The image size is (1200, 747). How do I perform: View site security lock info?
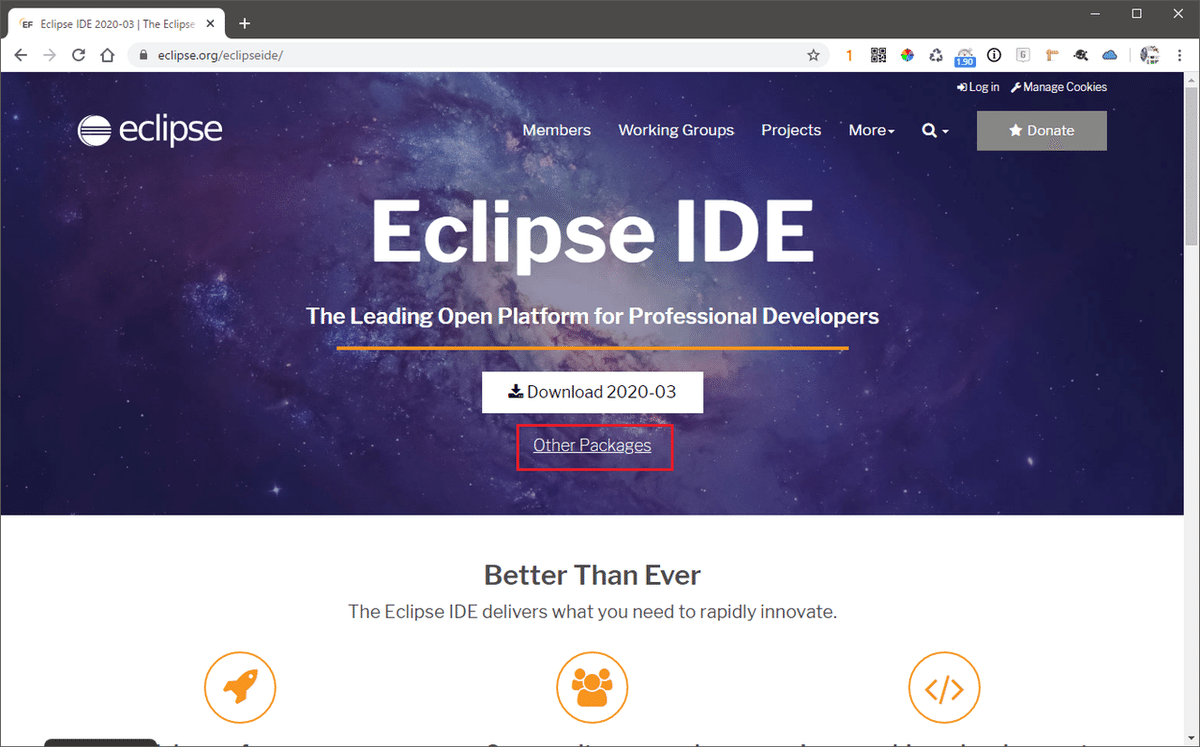tap(144, 55)
